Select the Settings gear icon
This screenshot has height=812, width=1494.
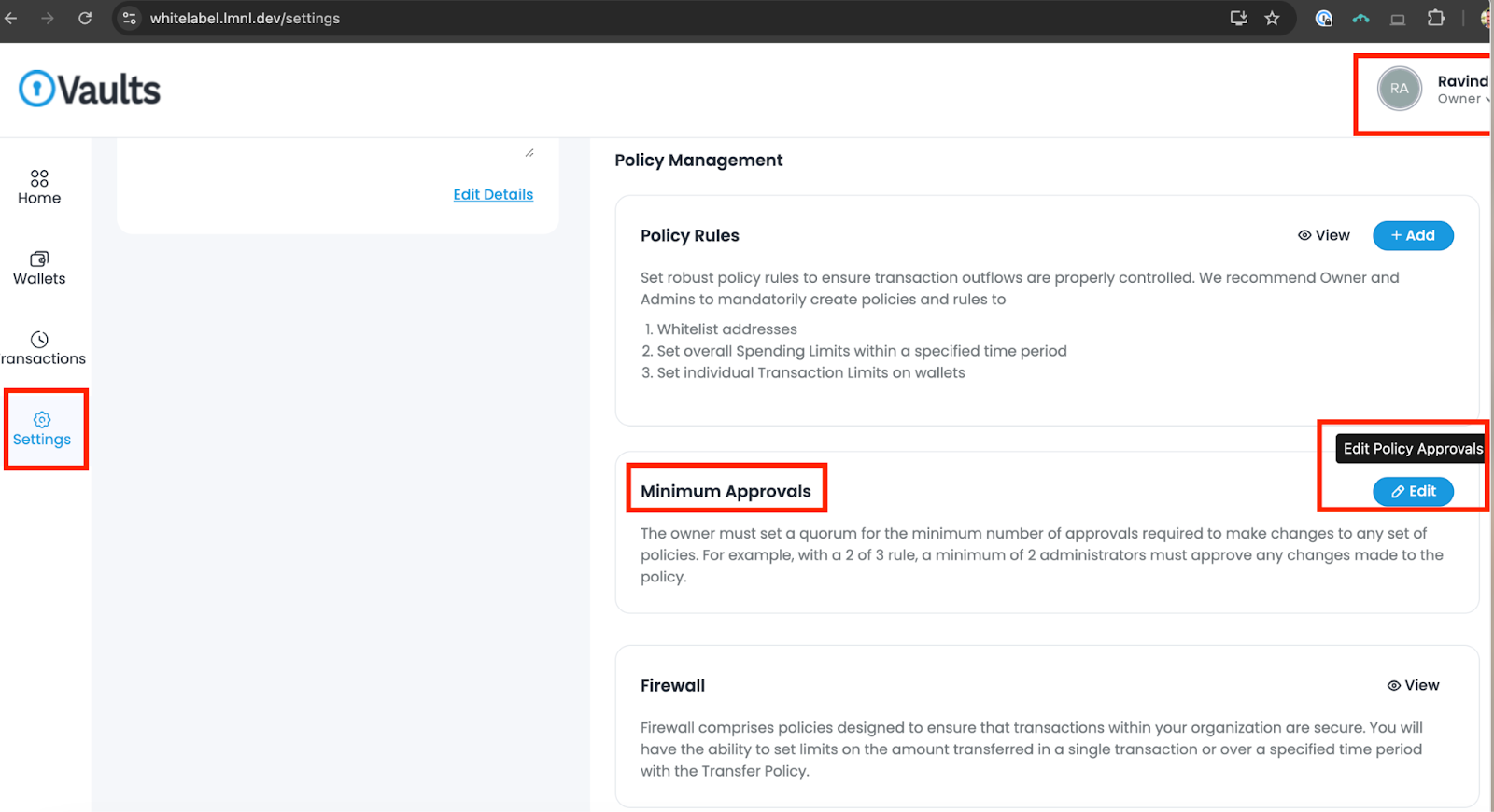pos(42,420)
